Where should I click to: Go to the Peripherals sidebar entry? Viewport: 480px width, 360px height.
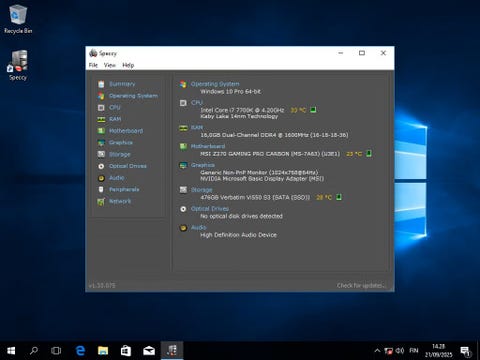click(124, 189)
